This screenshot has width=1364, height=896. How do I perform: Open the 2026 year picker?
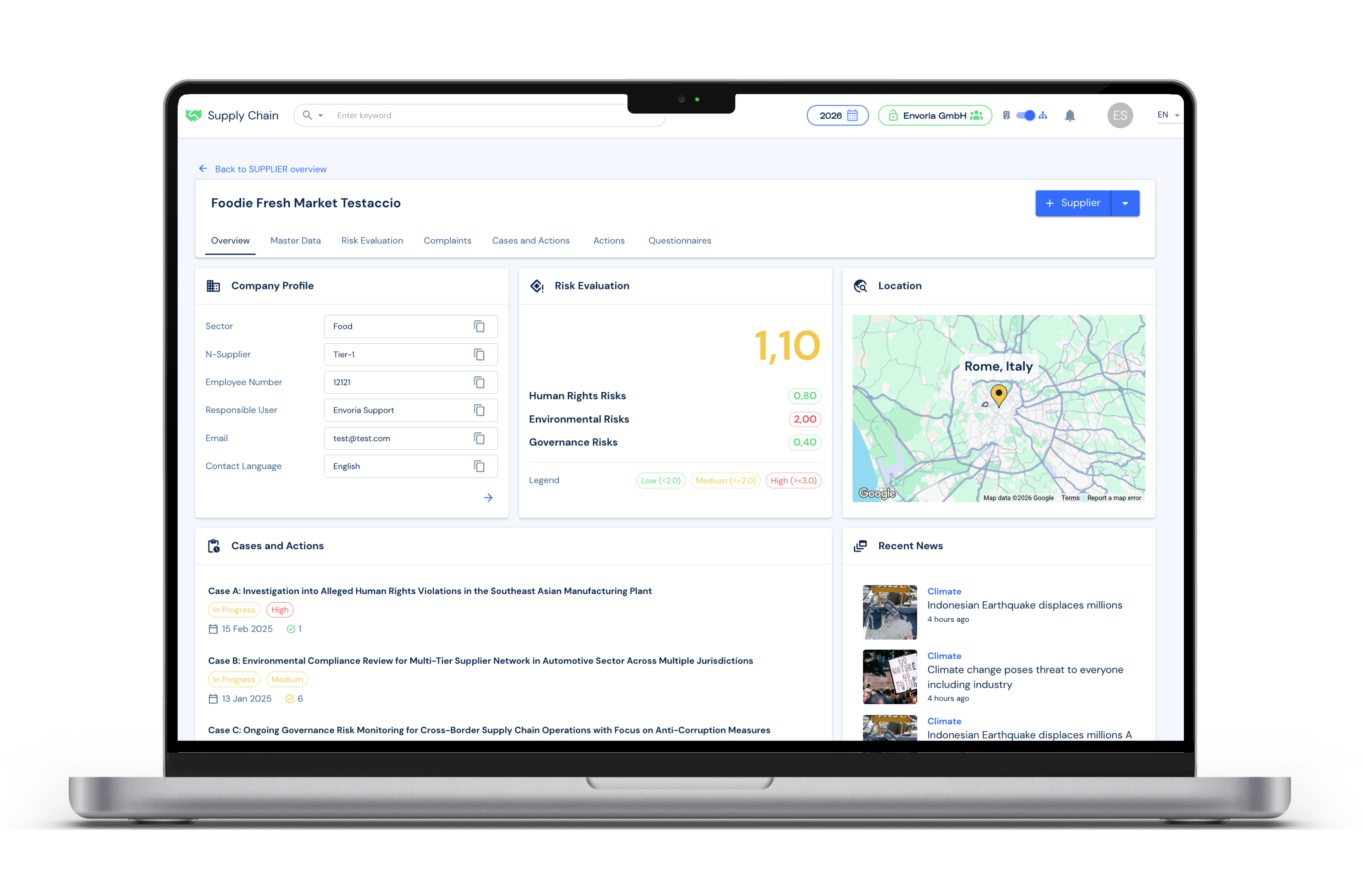pos(837,115)
